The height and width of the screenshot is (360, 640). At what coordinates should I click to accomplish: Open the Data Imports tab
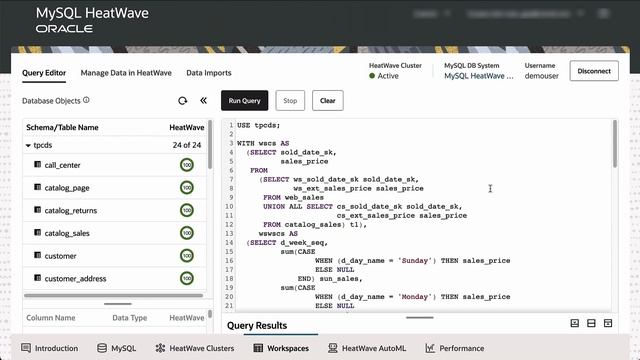(x=209, y=73)
